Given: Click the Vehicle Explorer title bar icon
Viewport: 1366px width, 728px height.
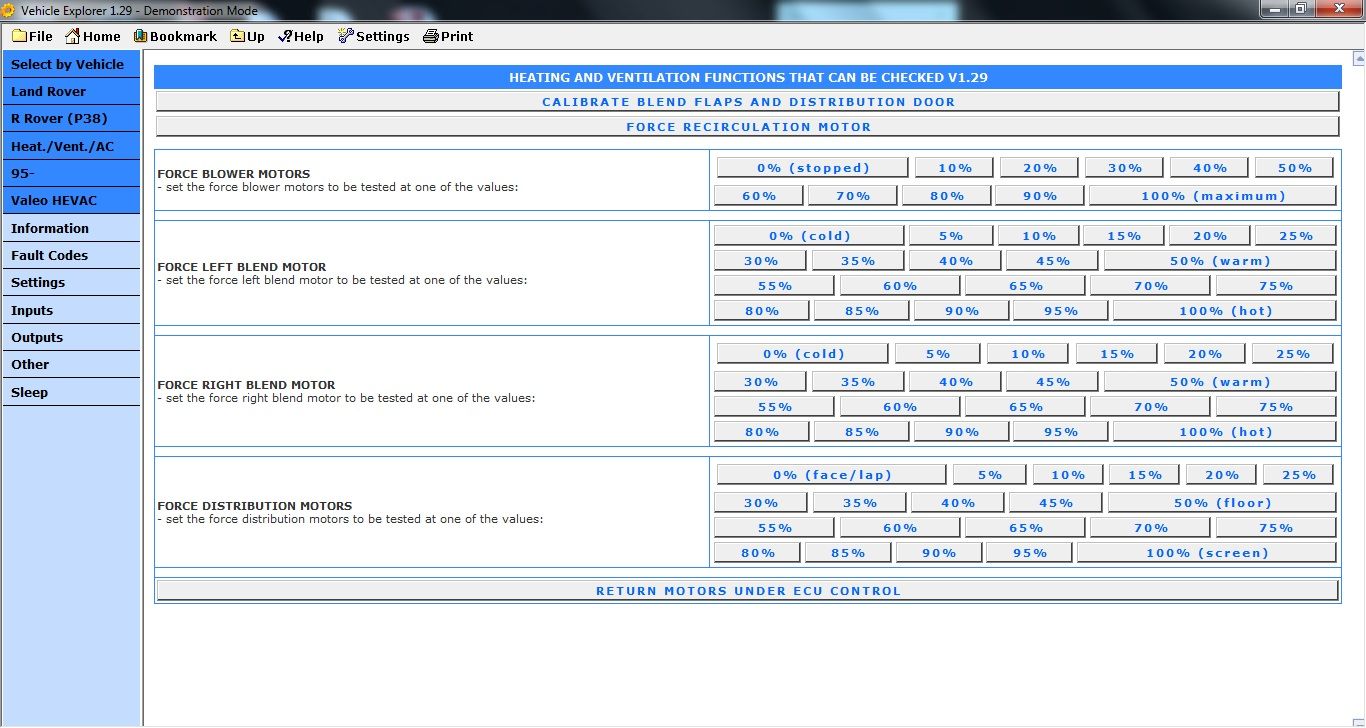Looking at the screenshot, I should tap(9, 11).
